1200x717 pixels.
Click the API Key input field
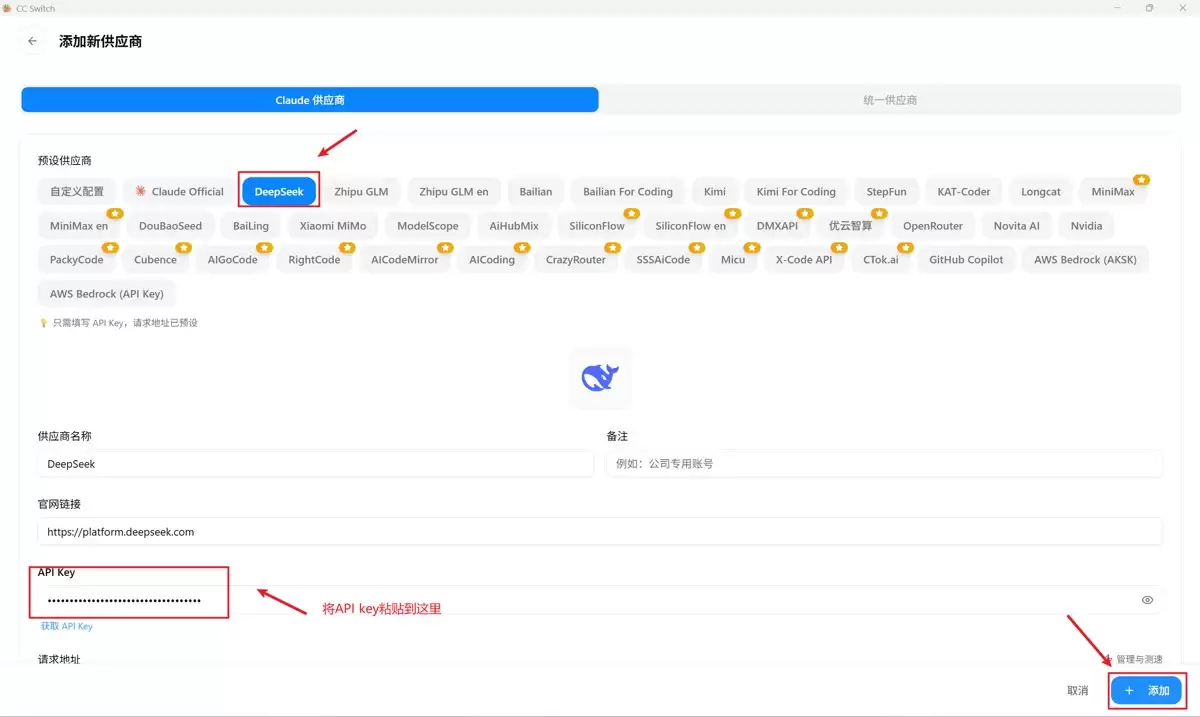[x=600, y=600]
